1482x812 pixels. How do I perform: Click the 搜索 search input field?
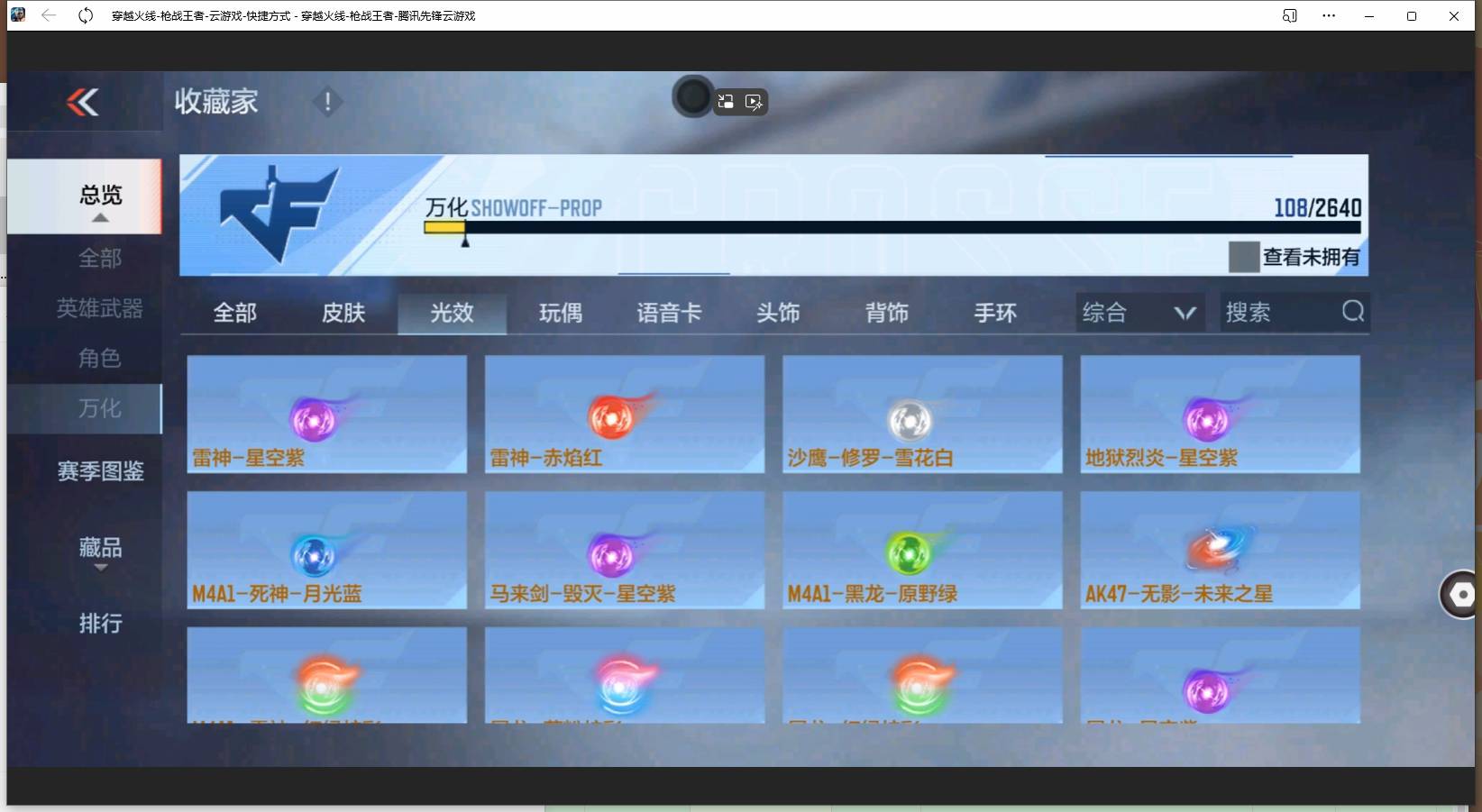coord(1294,313)
